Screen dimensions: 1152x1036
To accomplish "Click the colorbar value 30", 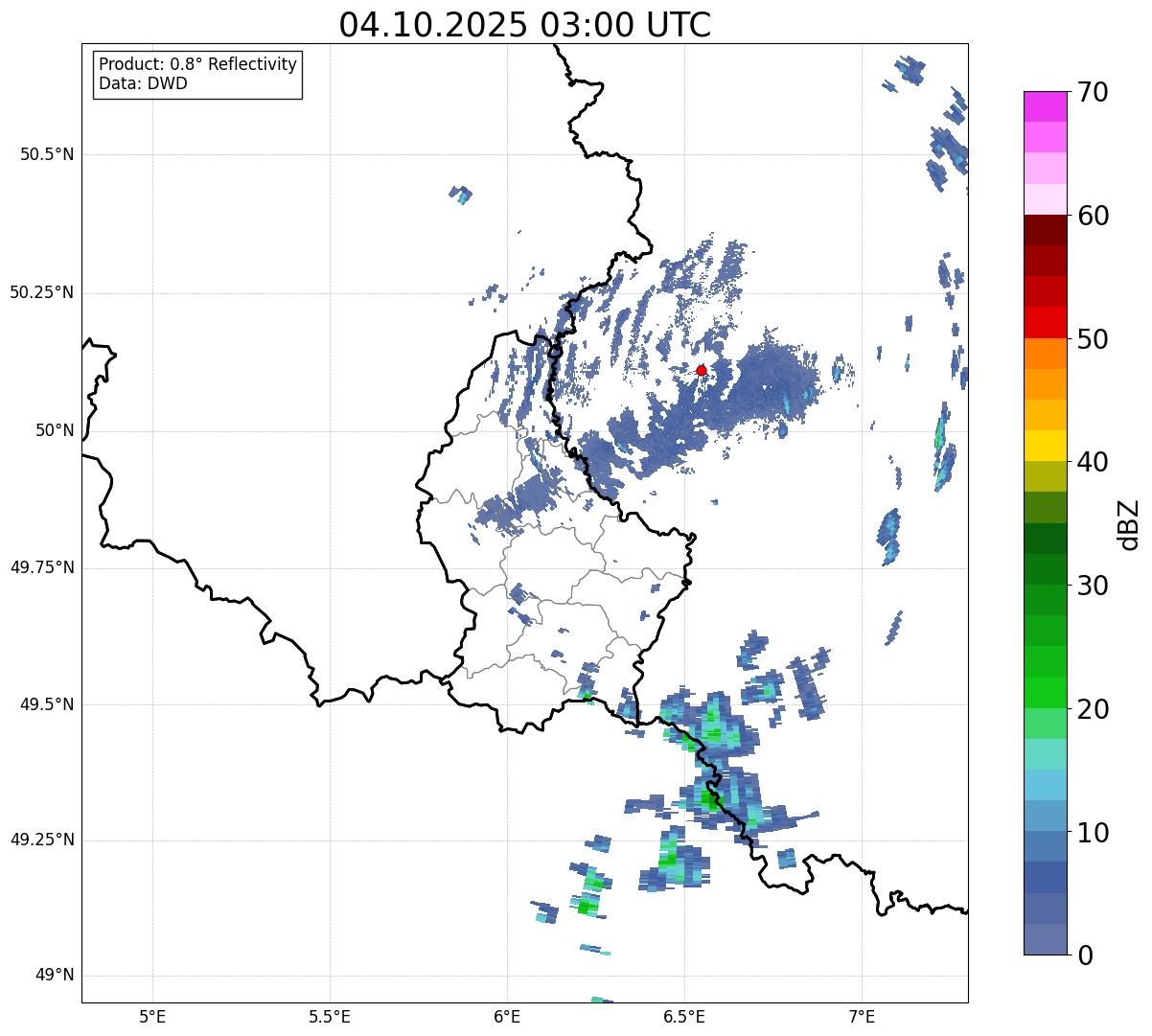I will tap(1093, 586).
